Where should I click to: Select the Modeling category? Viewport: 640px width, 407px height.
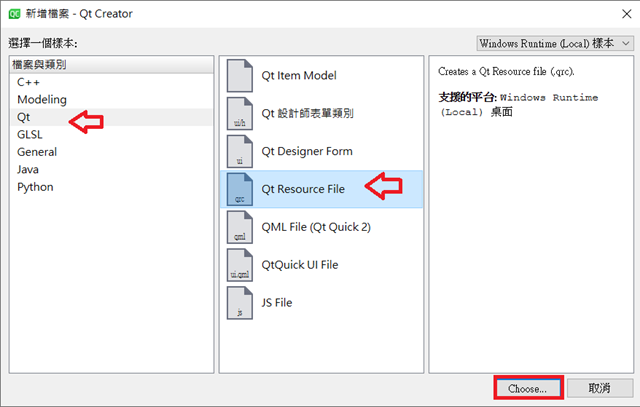[111, 100]
